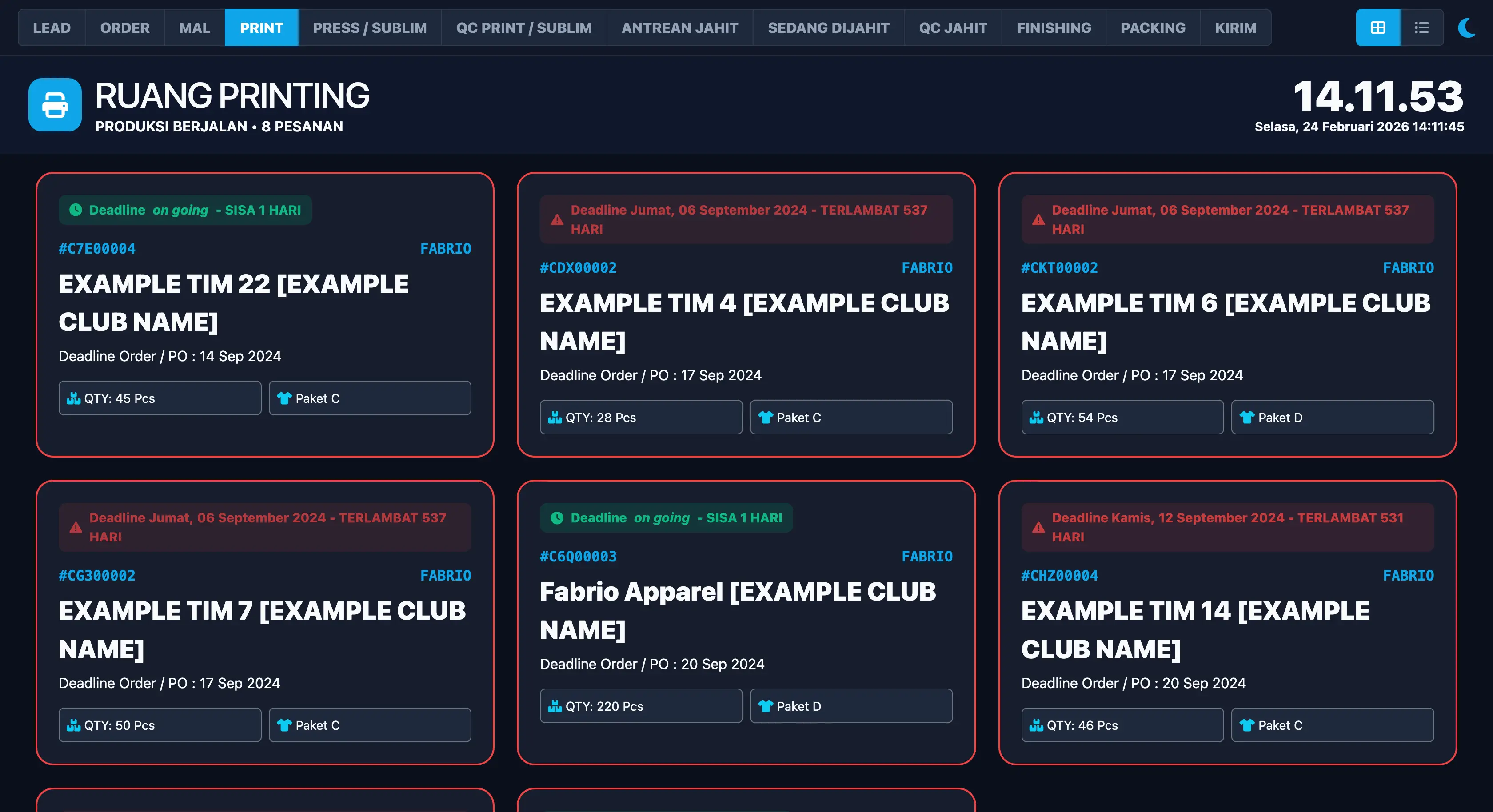Click boxes icon next to QTY: 220 Pcs
The height and width of the screenshot is (812, 1493).
pos(555,706)
